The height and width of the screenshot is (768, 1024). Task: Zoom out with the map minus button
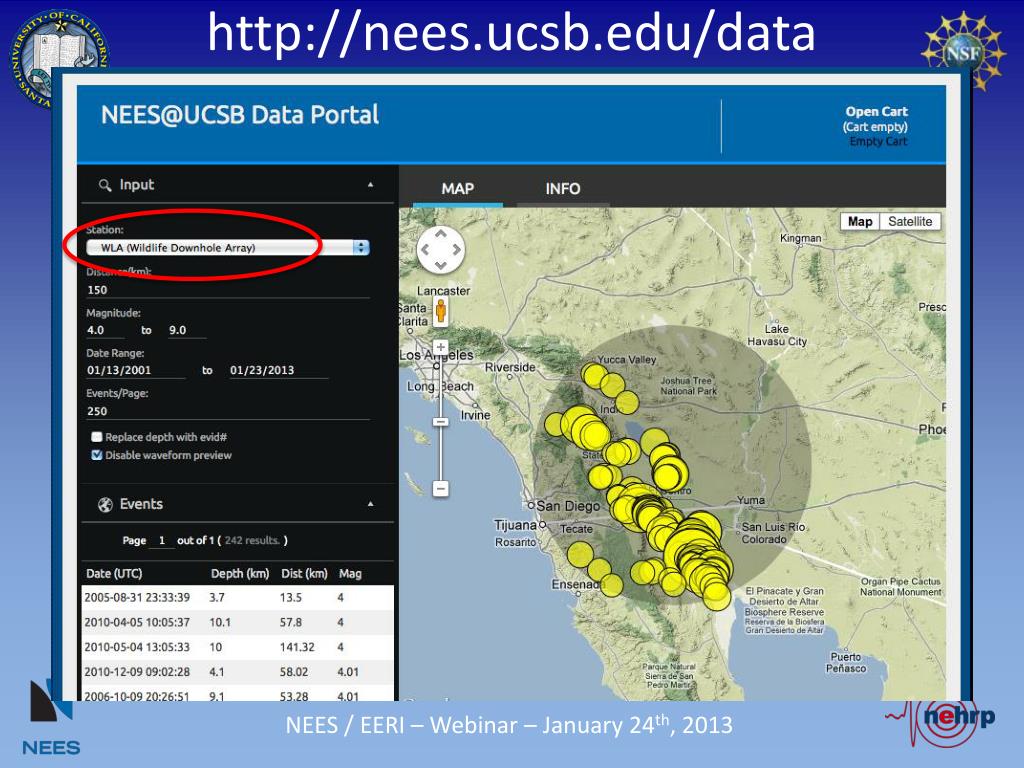(441, 488)
